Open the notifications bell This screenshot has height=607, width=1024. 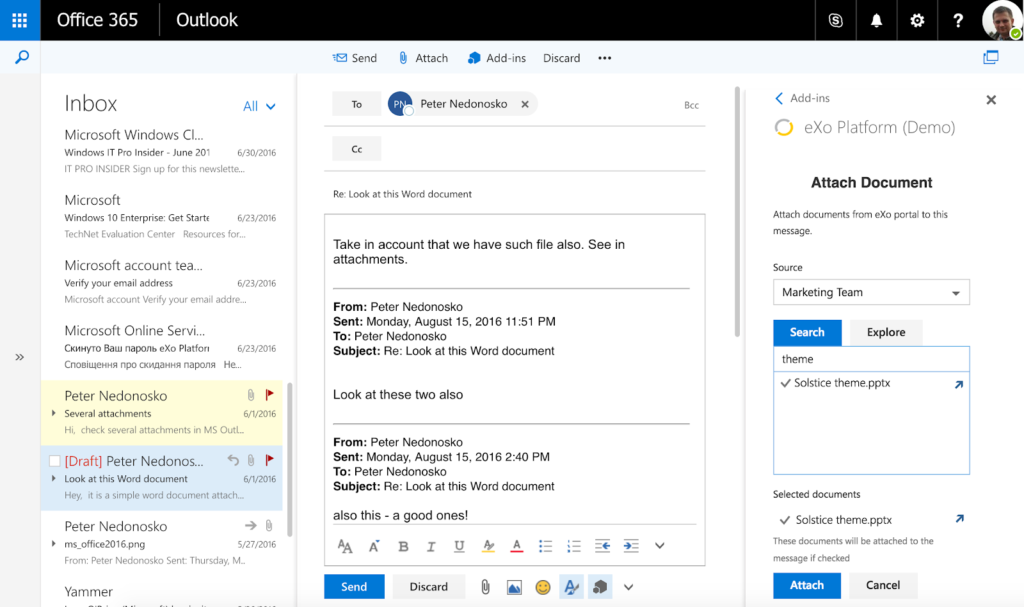click(x=876, y=20)
